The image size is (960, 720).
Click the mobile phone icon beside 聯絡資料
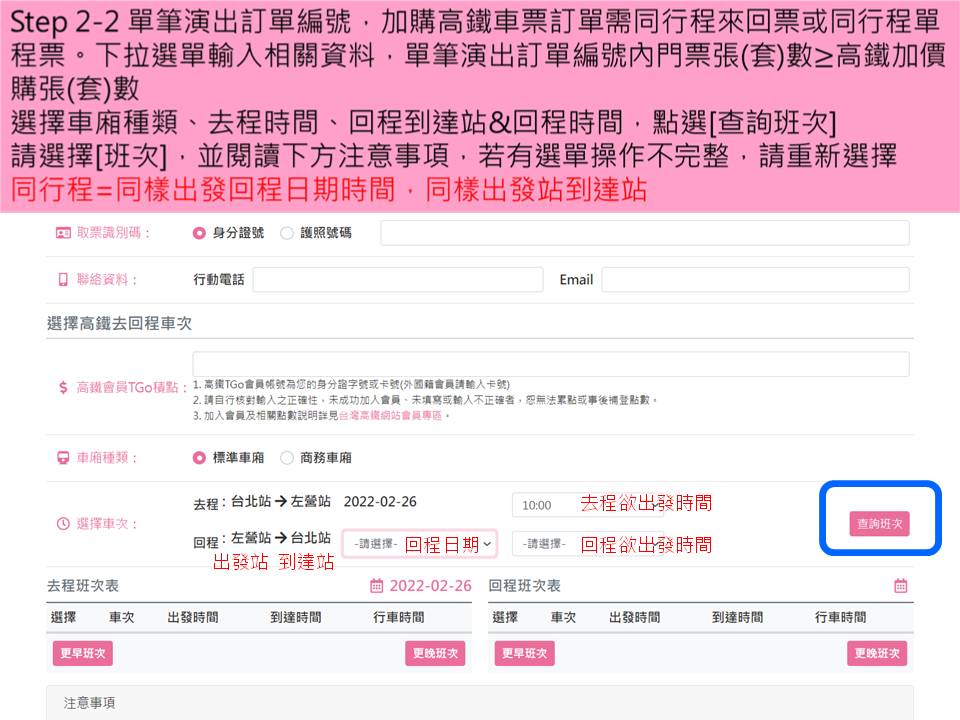pos(63,280)
